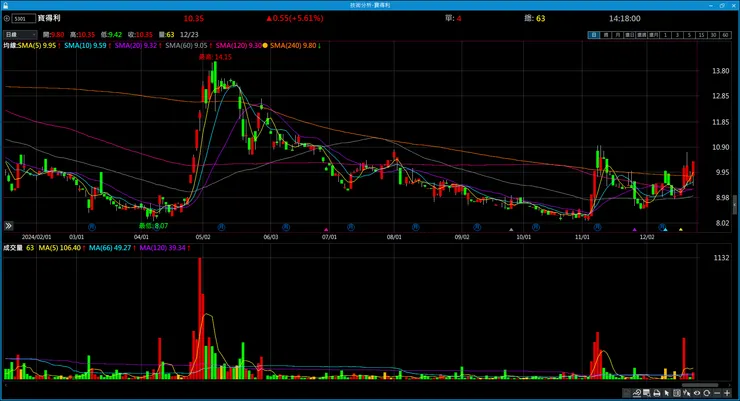The image size is (740, 401).
Task: Click the change value ▲0.55(+5.61%)
Action: click(294, 18)
